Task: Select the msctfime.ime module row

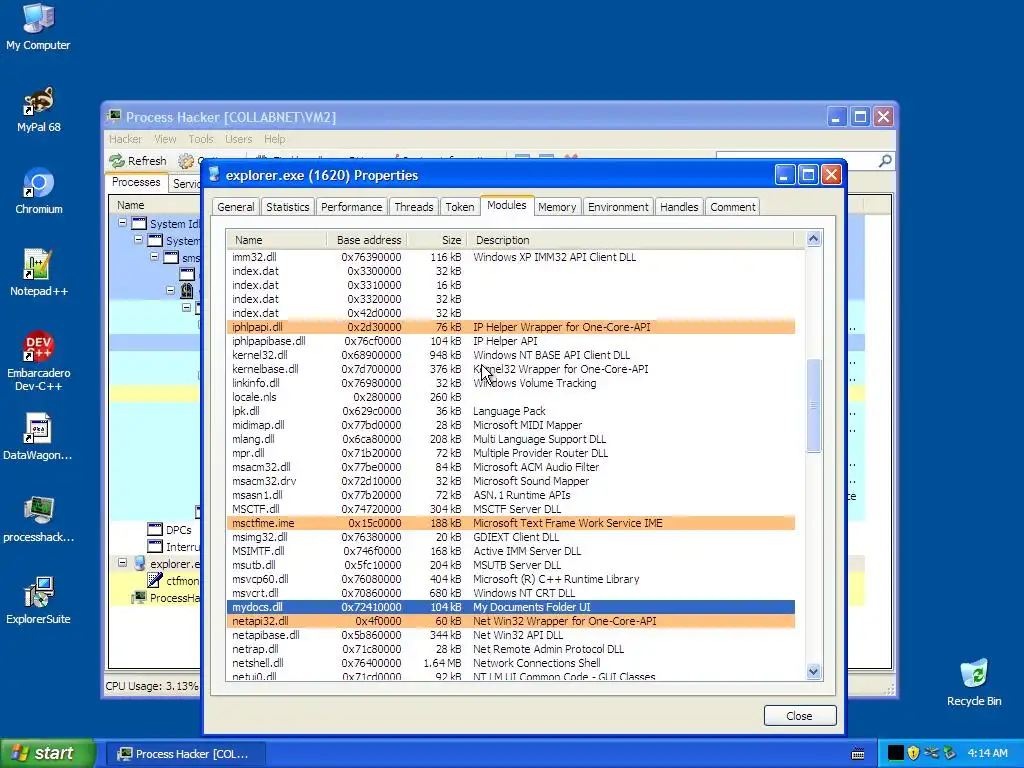Action: (x=511, y=522)
